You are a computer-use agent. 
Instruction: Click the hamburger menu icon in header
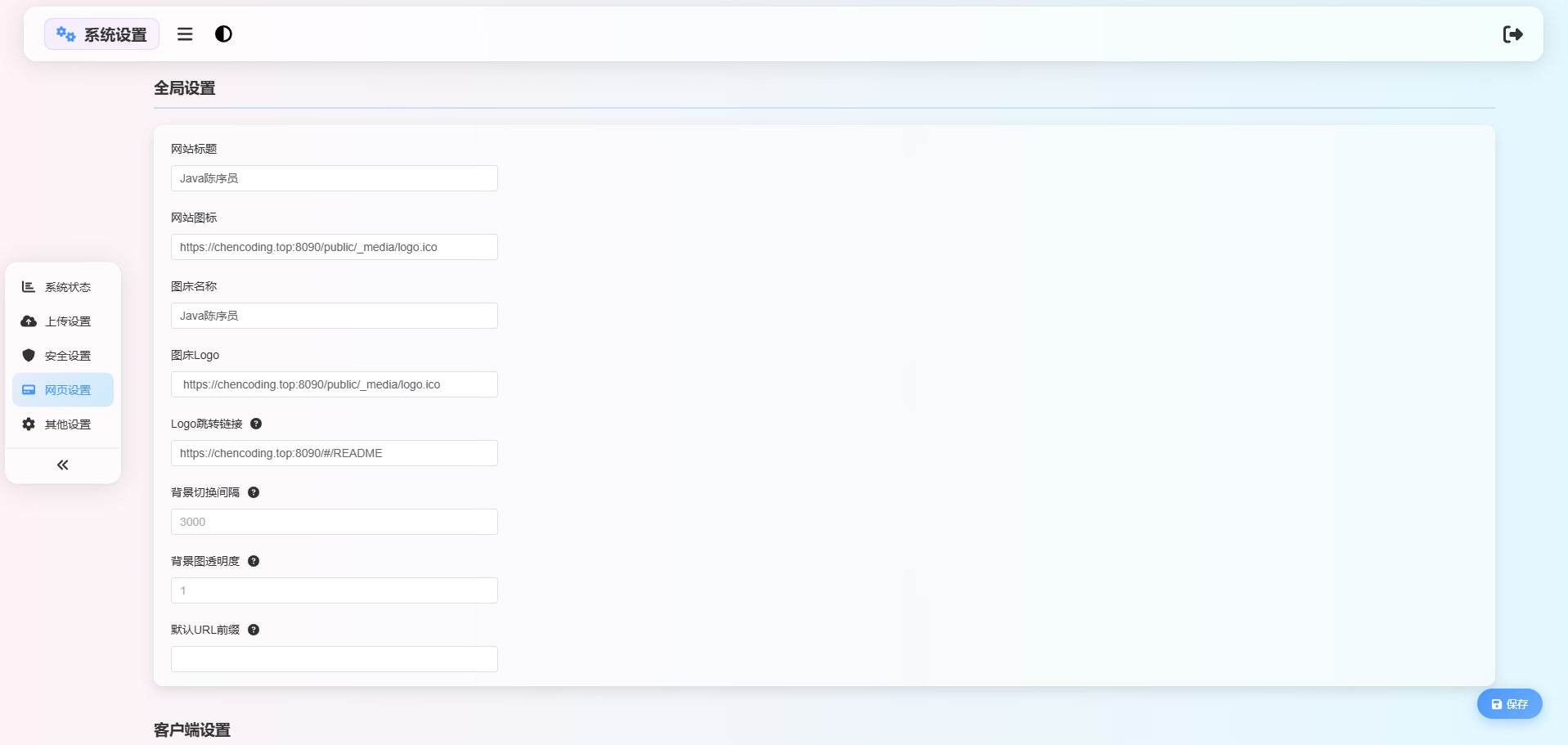(185, 34)
